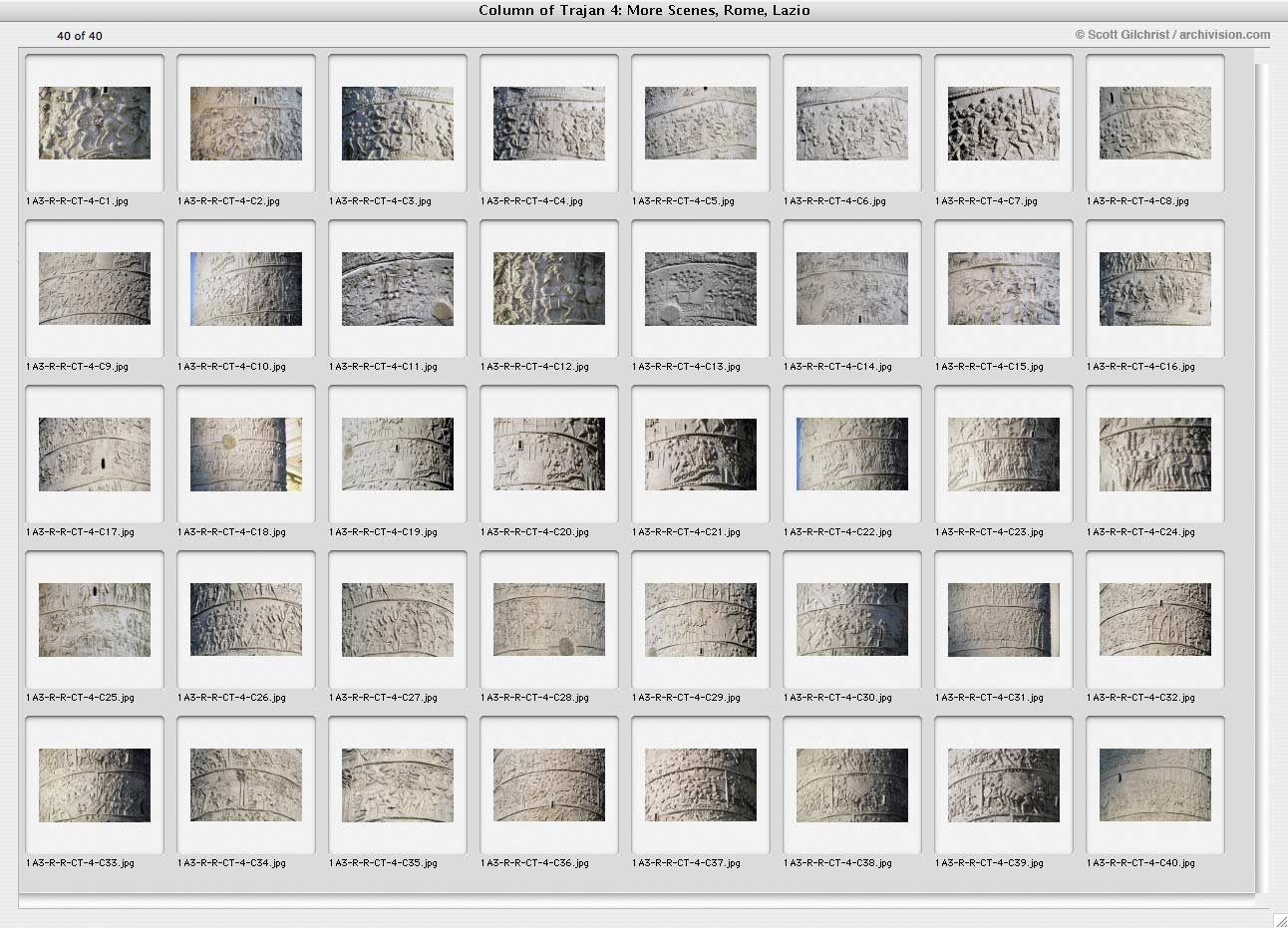The image size is (1288, 928).
Task: Open thumbnail 1A3-R-R-CT-4-C36.jpg
Action: (549, 784)
